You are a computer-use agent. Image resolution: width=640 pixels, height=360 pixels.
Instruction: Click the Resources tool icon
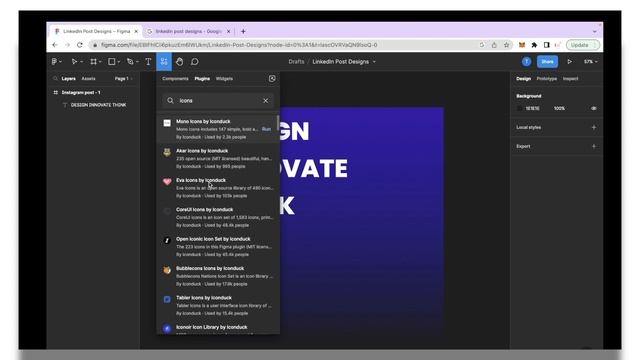164,62
